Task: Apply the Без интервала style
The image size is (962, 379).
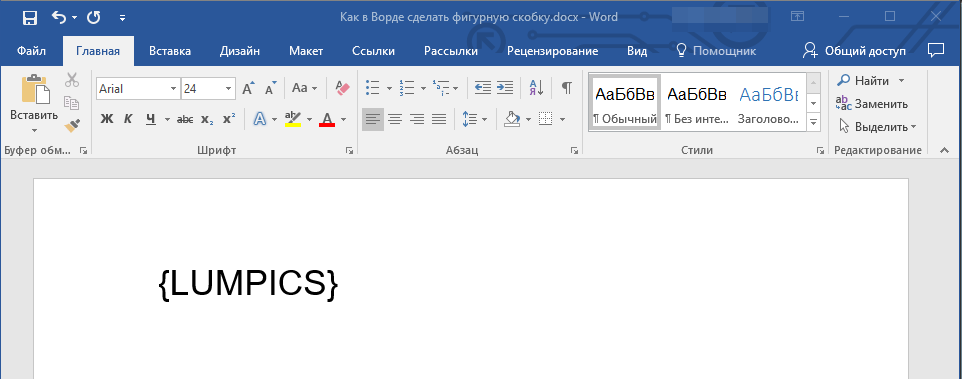Action: point(697,102)
